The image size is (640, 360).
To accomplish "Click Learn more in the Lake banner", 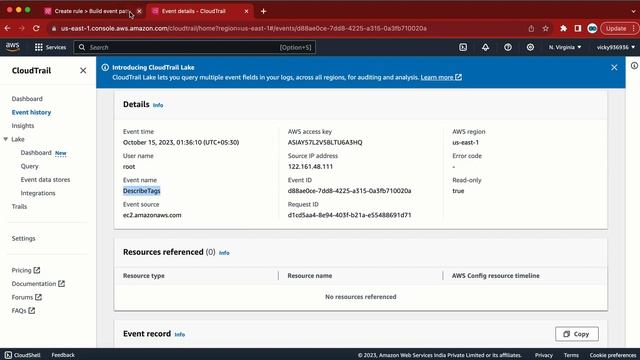I will pos(441,77).
